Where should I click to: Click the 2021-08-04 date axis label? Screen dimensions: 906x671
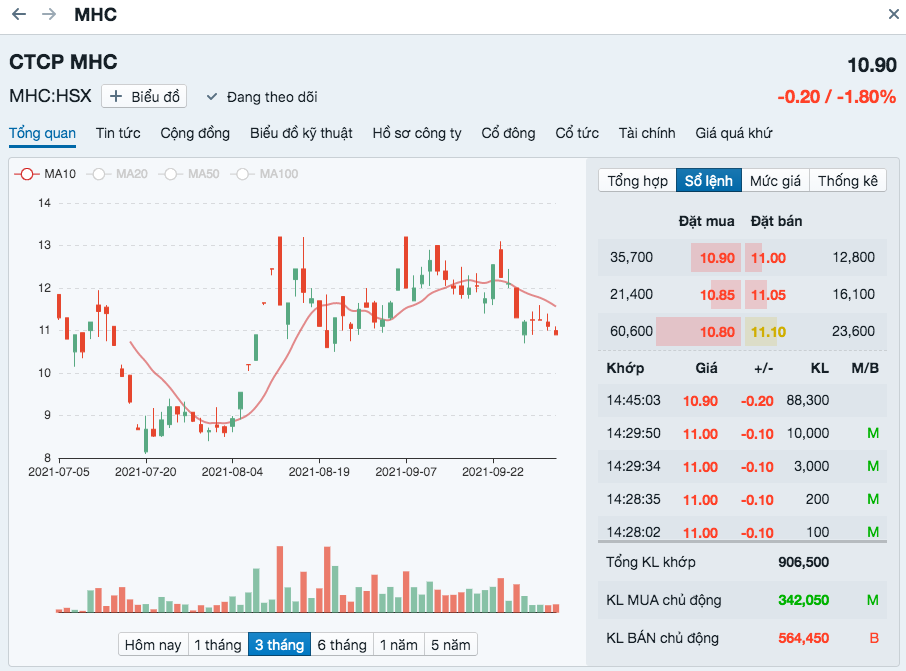pyautogui.click(x=232, y=472)
